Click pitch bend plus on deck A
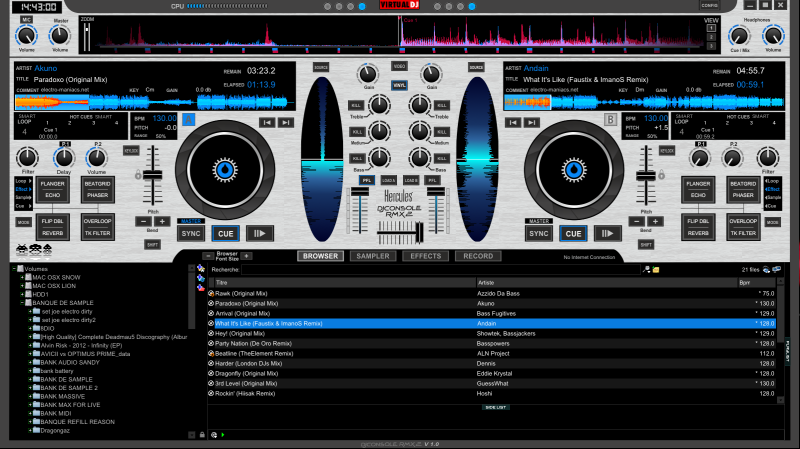Image resolution: width=800 pixels, height=449 pixels. 162,221
